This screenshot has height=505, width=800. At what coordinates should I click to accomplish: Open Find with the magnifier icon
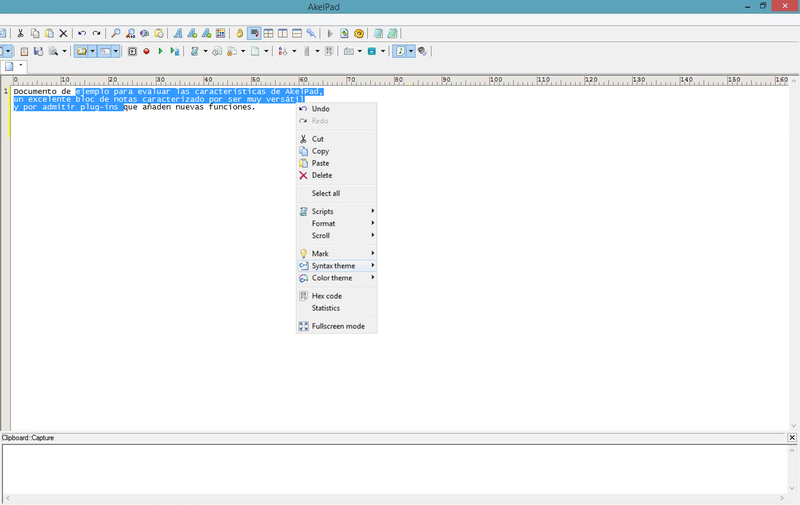click(116, 34)
